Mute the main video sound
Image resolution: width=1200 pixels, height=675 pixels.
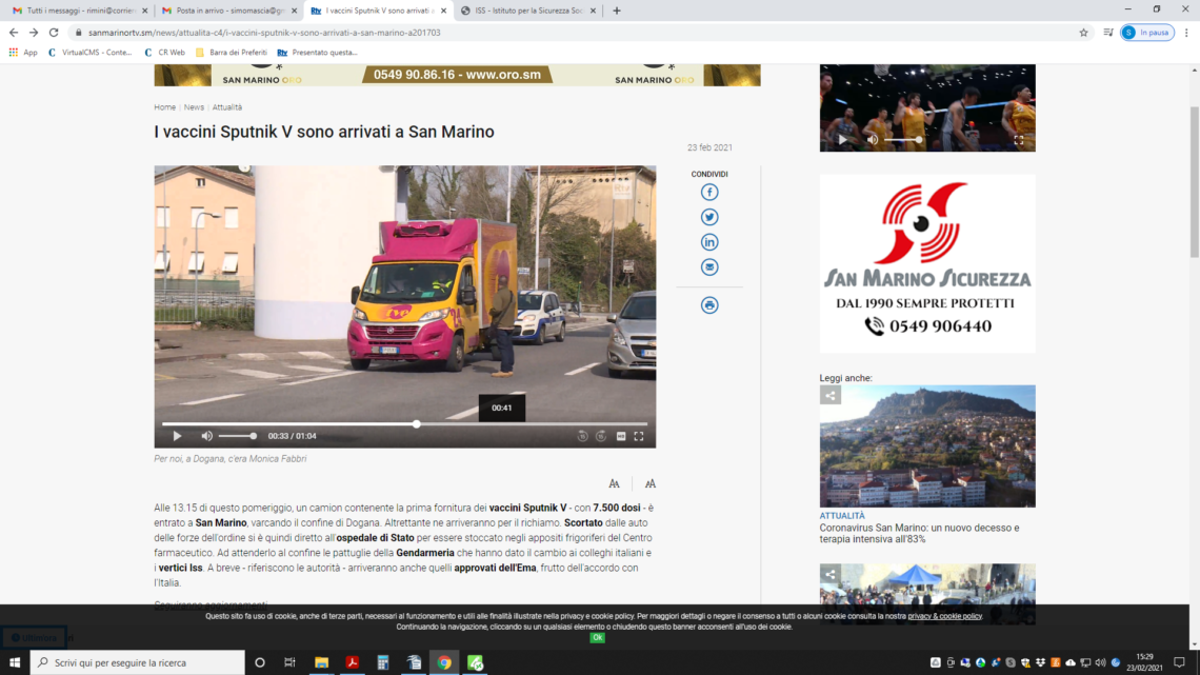[207, 436]
